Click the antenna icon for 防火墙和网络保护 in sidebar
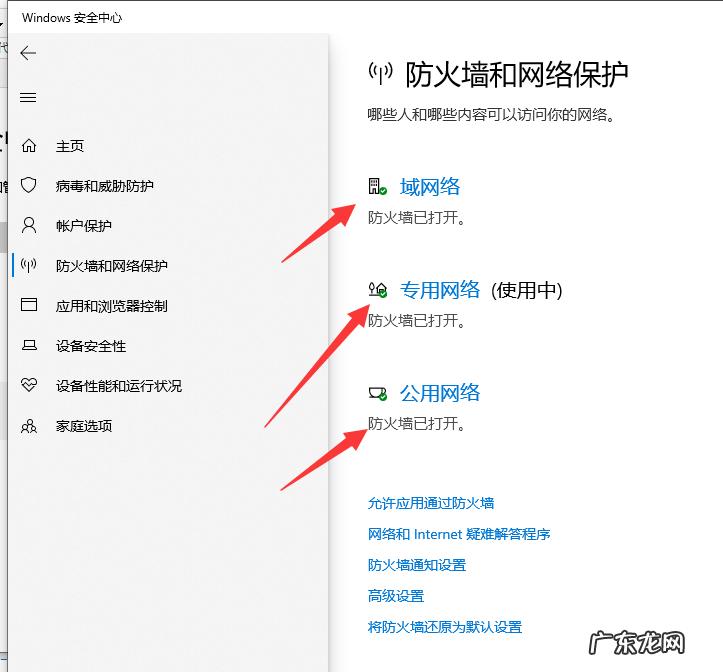Viewport: 723px width, 672px height. tap(29, 265)
